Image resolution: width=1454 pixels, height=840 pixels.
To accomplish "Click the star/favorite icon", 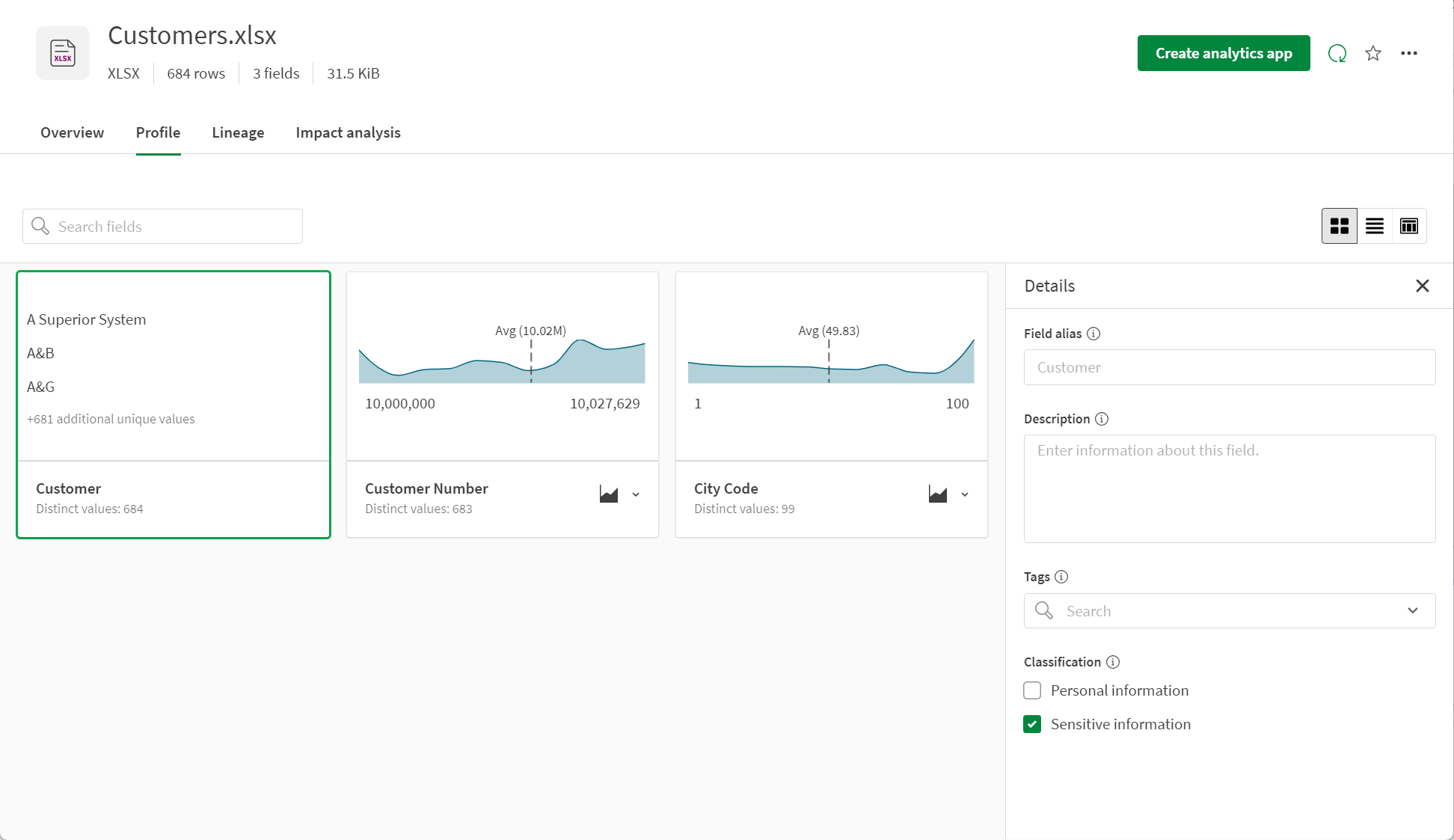I will 1373,53.
